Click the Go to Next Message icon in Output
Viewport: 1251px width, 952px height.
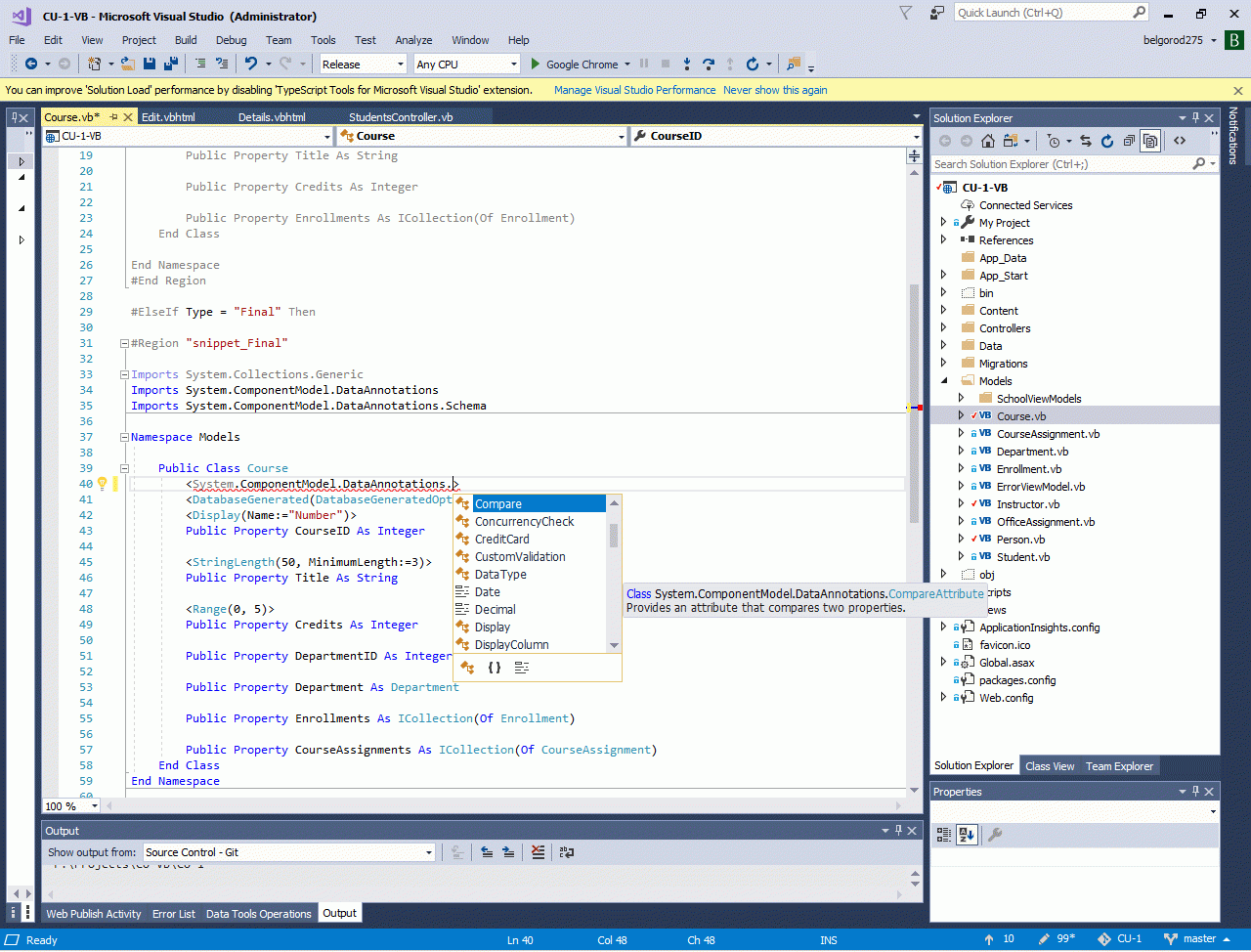(508, 852)
